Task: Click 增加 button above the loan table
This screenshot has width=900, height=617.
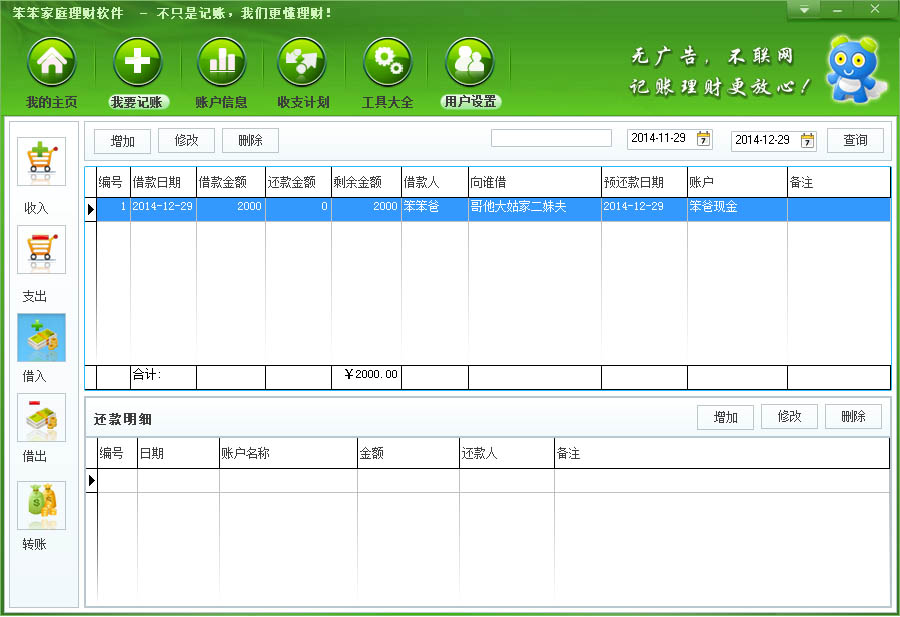Action: coord(122,141)
